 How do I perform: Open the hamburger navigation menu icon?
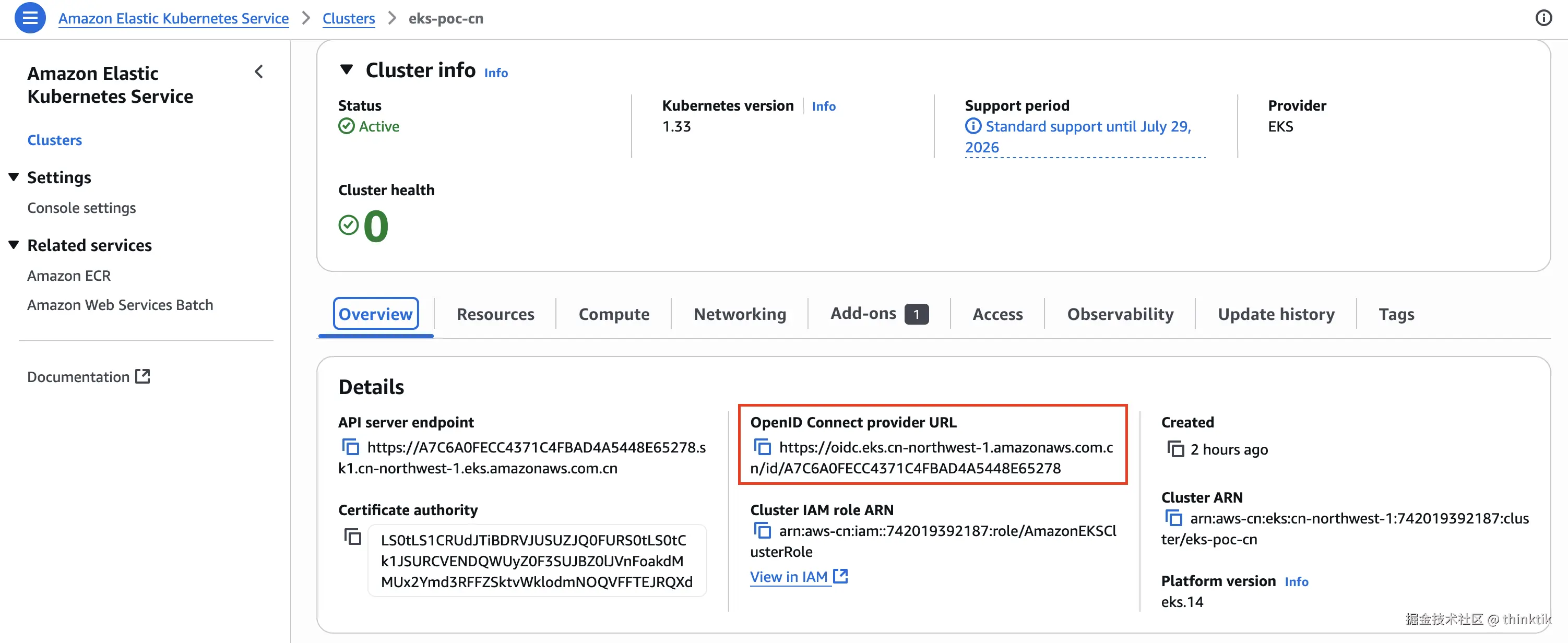point(30,18)
